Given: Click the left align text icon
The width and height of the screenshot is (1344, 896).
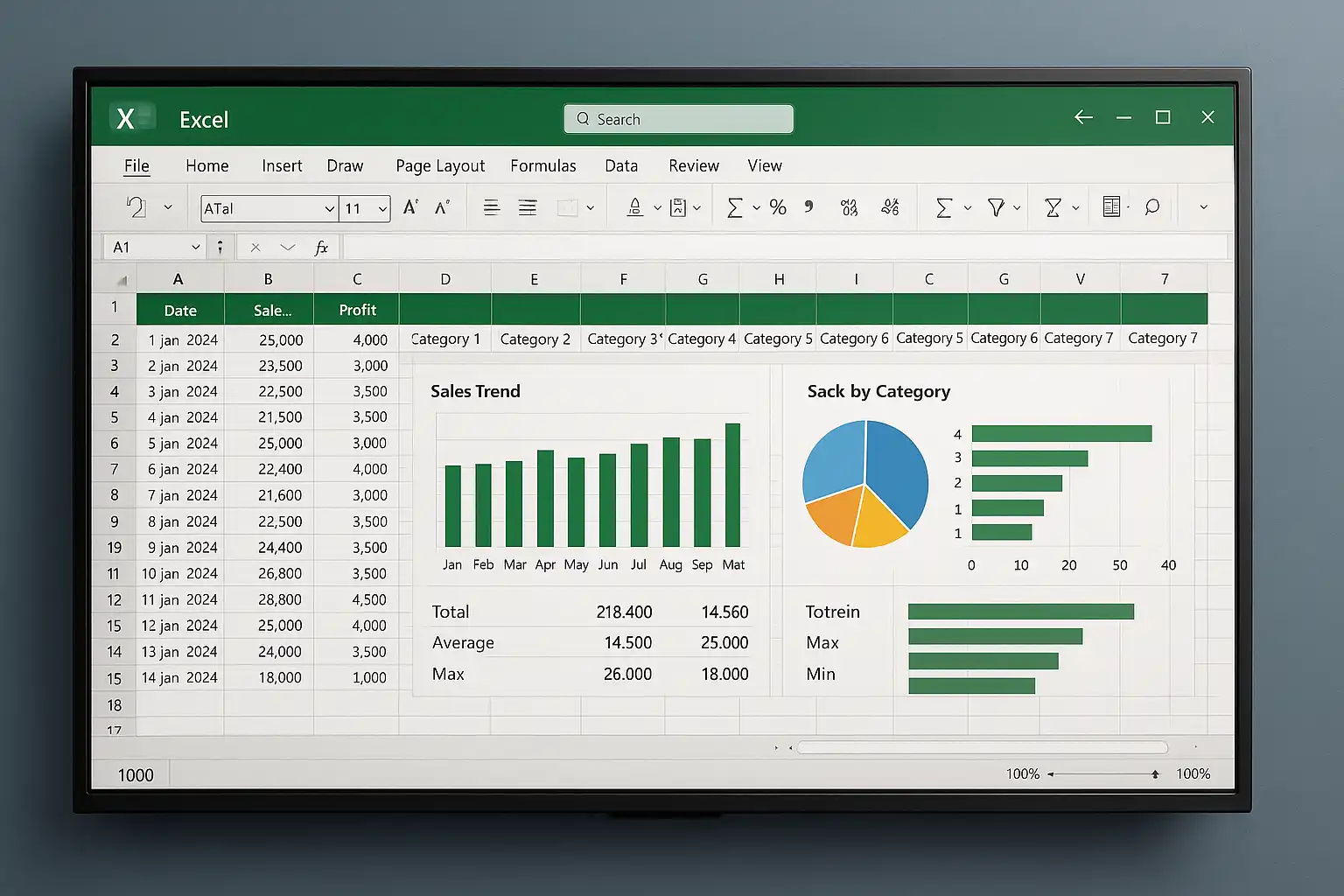Looking at the screenshot, I should pyautogui.click(x=492, y=207).
